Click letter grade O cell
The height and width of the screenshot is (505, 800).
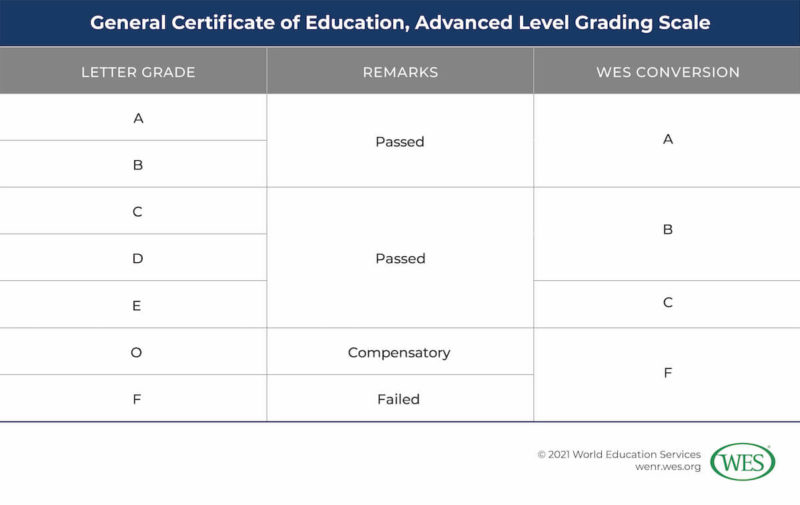[138, 352]
